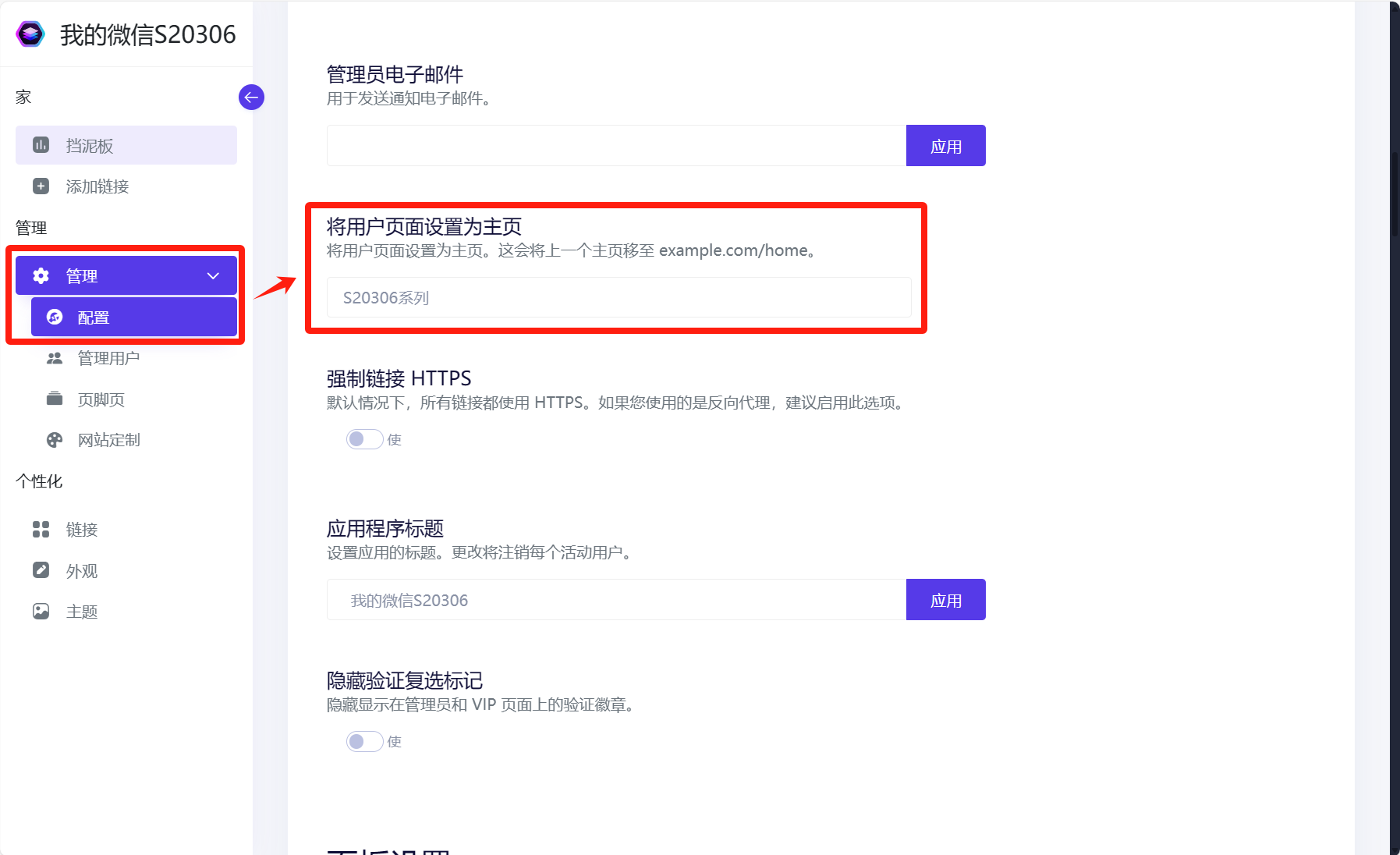
Task: Click the app logo icon
Action: [30, 34]
